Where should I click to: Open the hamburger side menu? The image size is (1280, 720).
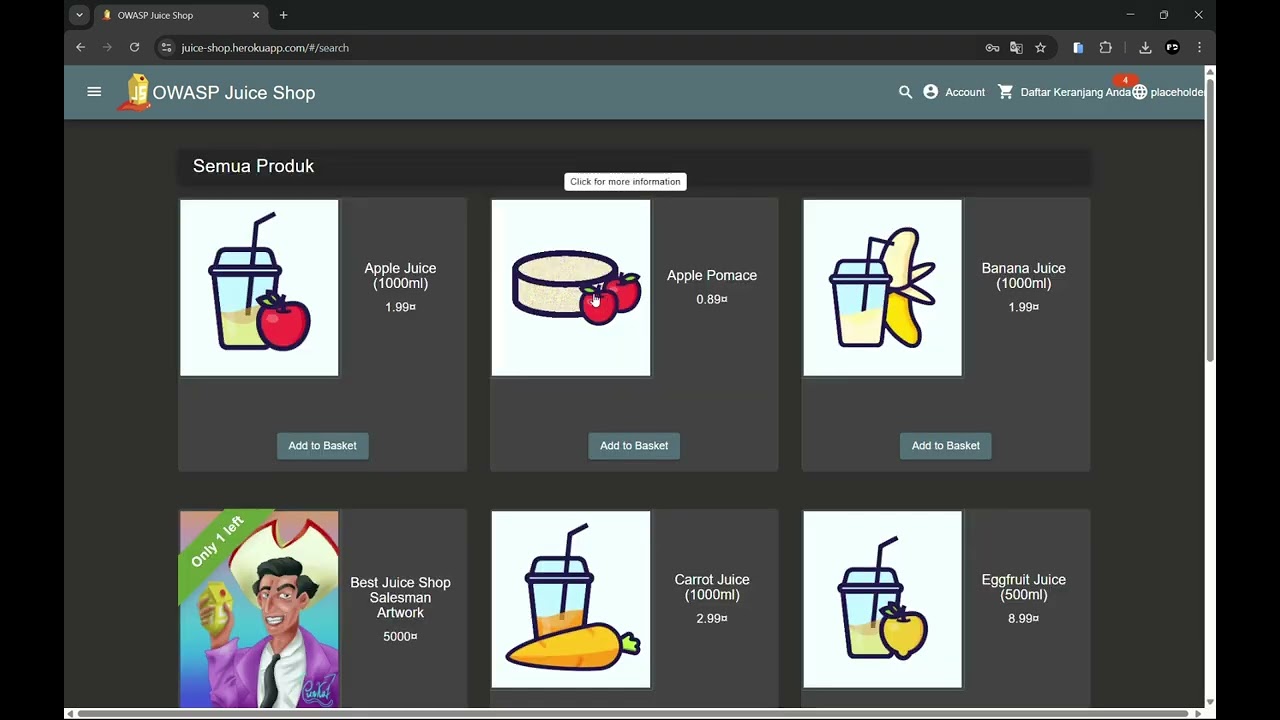pyautogui.click(x=94, y=92)
